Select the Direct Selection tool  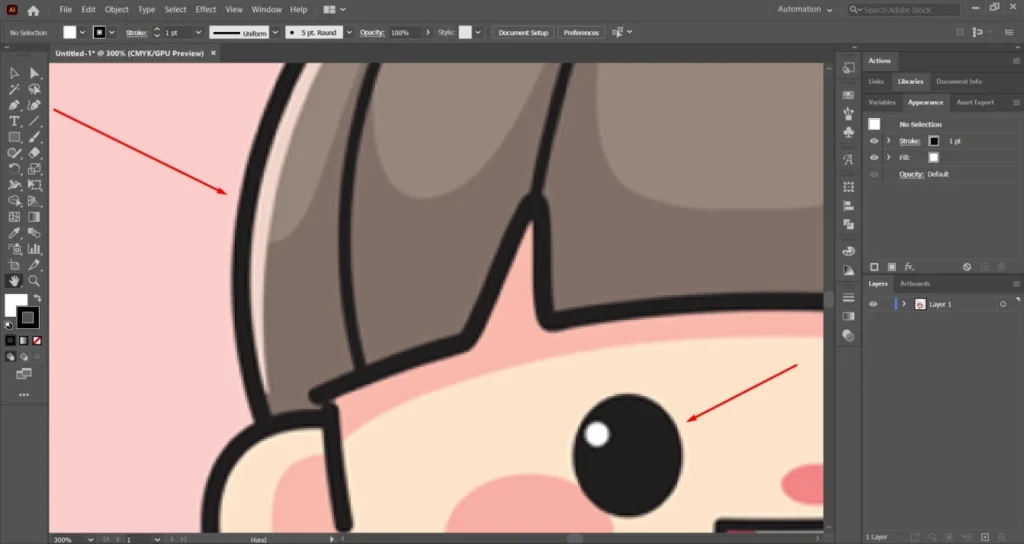pos(34,73)
